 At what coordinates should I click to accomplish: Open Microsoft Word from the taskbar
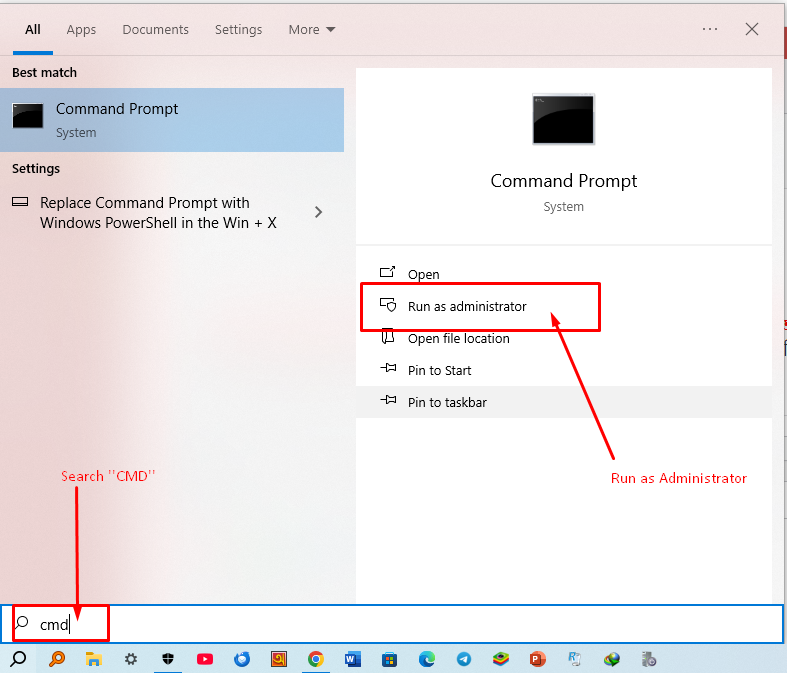tap(352, 659)
